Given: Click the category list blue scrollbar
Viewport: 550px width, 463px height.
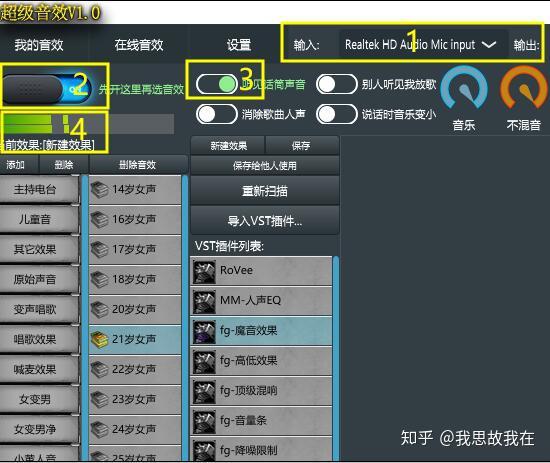Looking at the screenshot, I should click(x=85, y=318).
